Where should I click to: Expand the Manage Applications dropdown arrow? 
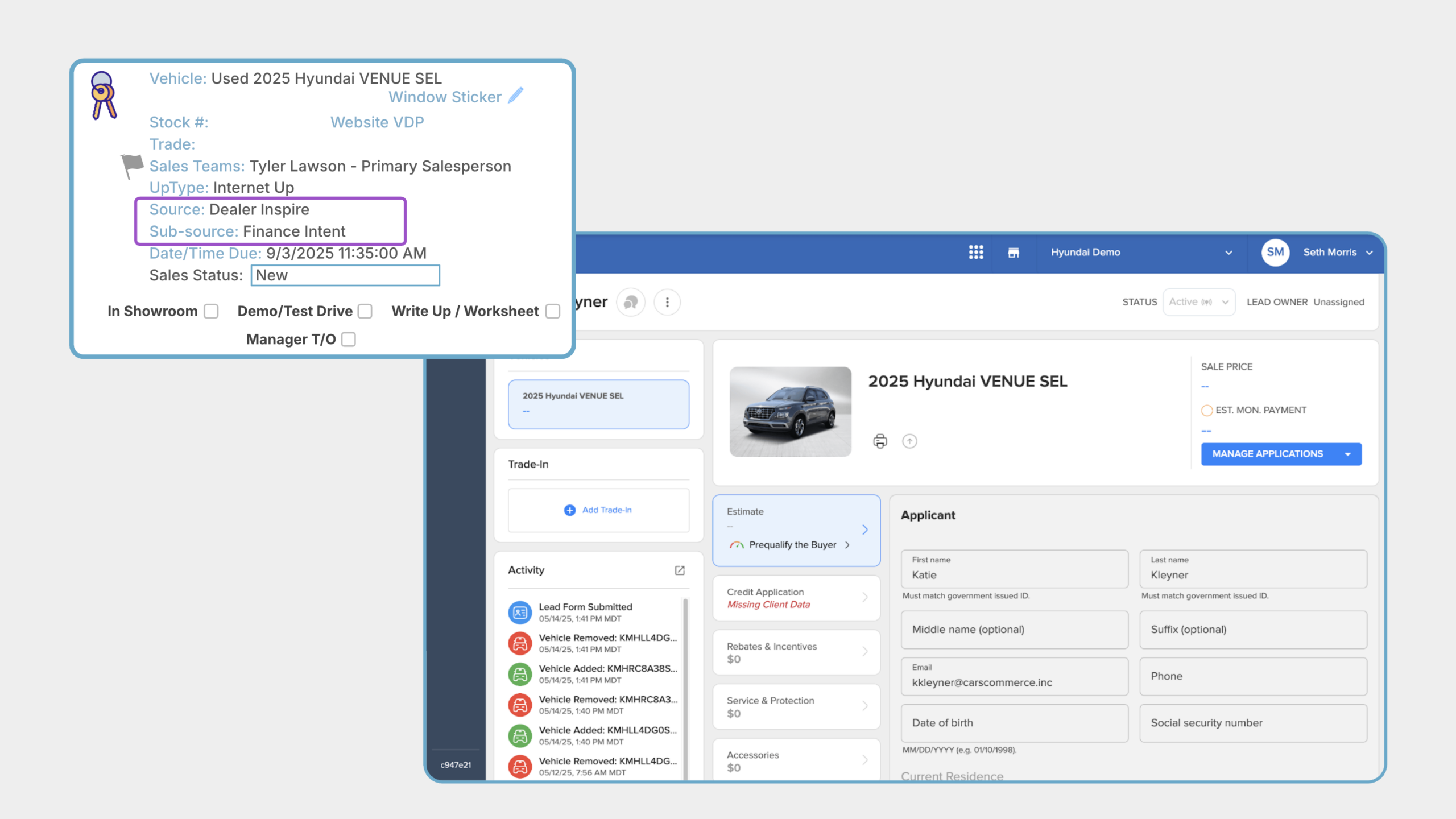(x=1348, y=454)
